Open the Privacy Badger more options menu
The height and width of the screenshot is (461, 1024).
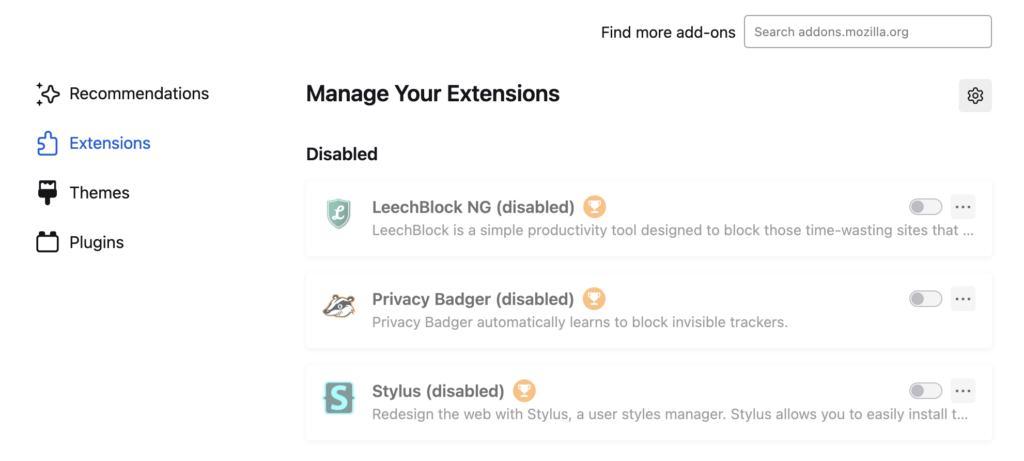point(963,299)
